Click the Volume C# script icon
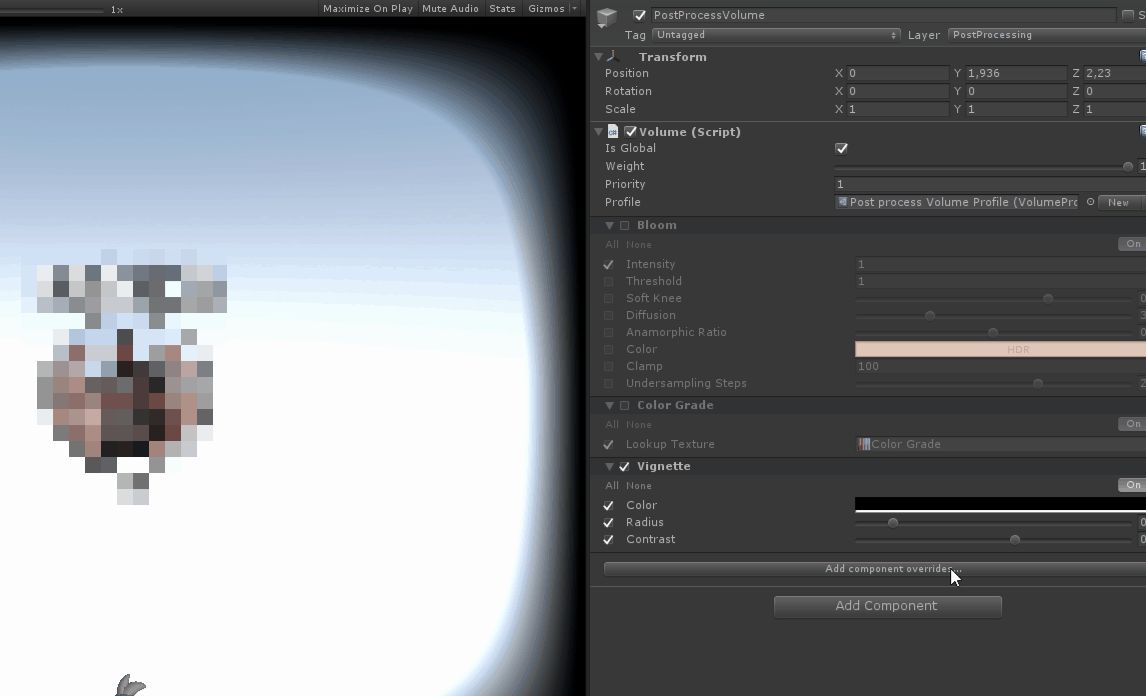 (614, 131)
